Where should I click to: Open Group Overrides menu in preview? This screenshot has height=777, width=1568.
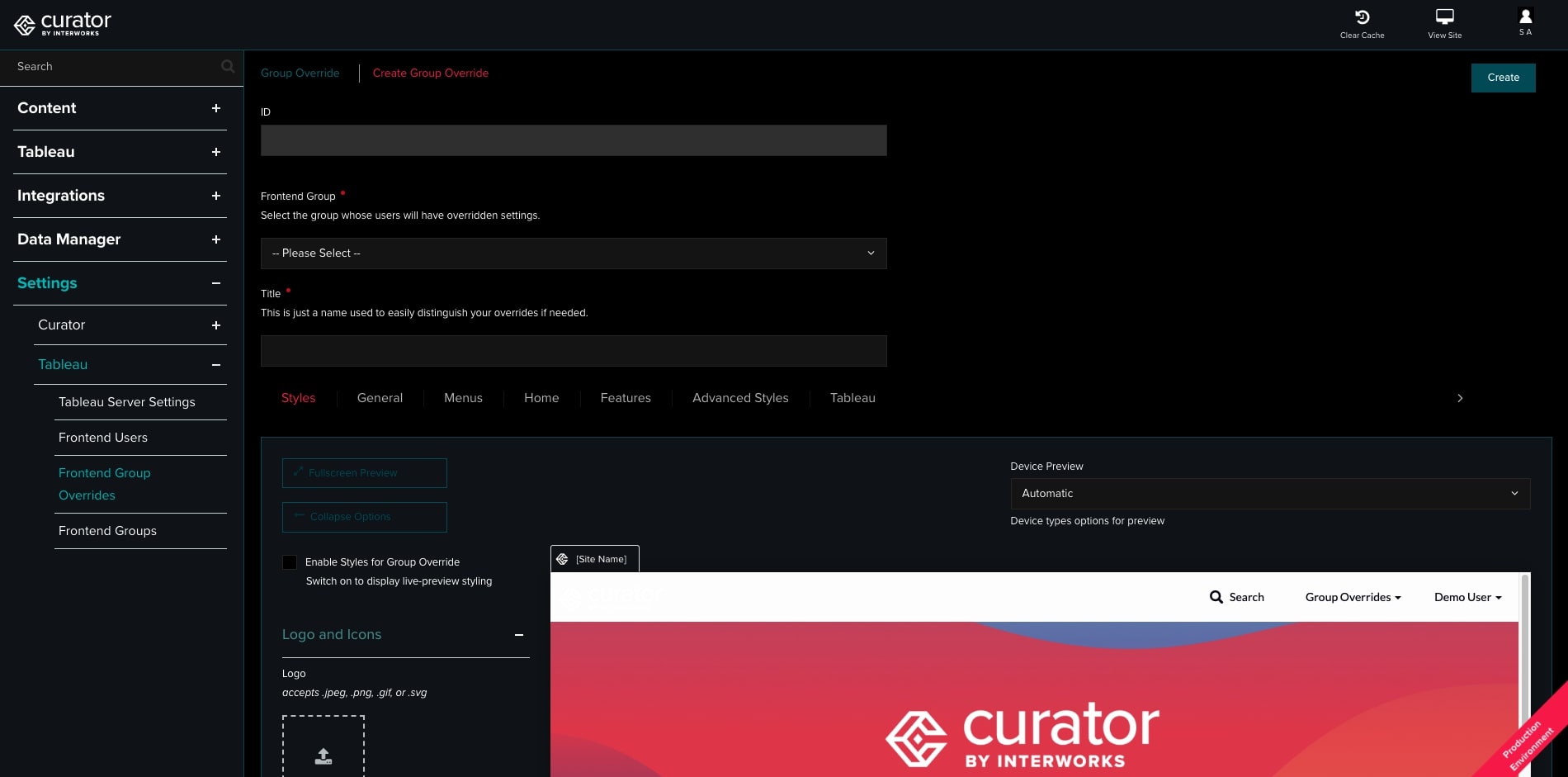[1353, 597]
